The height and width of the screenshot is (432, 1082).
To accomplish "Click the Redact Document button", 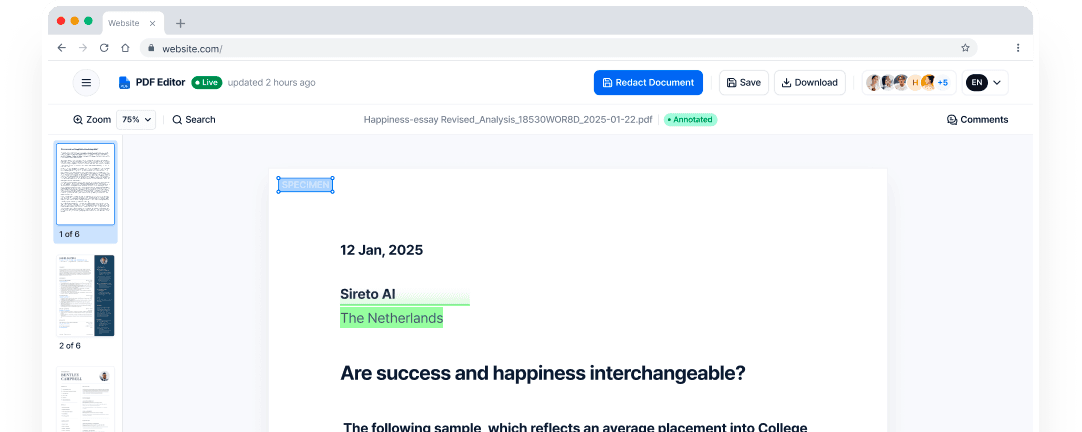I will (x=648, y=83).
